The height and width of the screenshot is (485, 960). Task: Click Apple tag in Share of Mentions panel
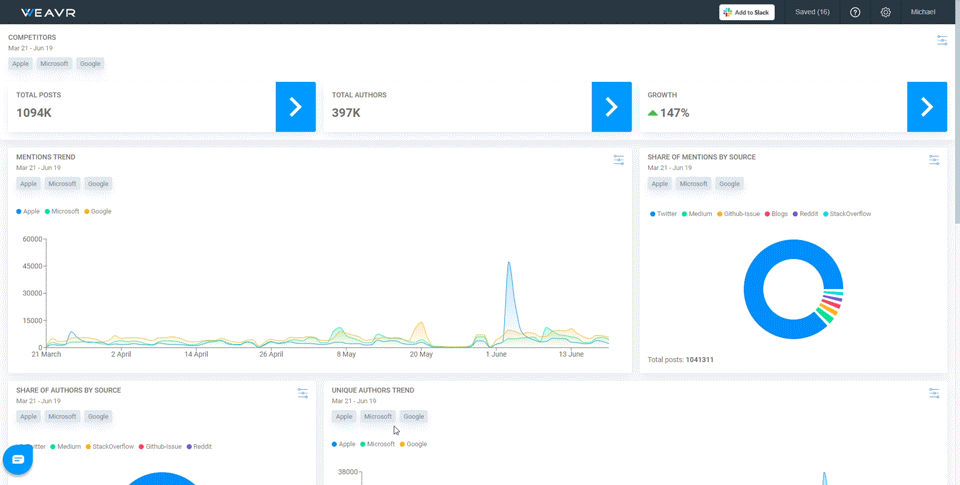[x=659, y=184]
